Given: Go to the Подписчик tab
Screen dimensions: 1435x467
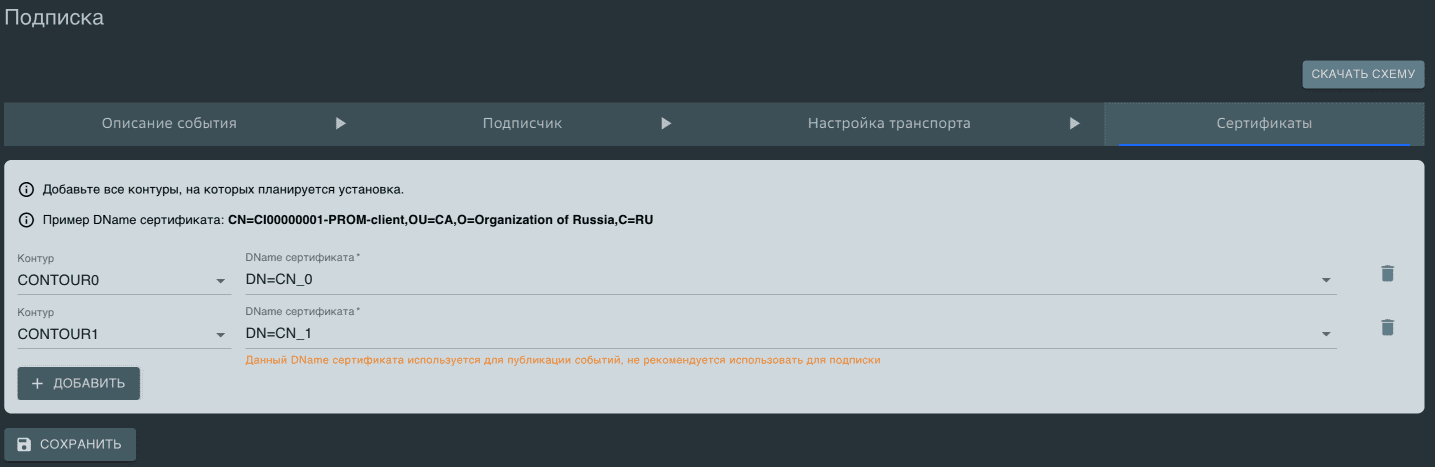Looking at the screenshot, I should [522, 124].
